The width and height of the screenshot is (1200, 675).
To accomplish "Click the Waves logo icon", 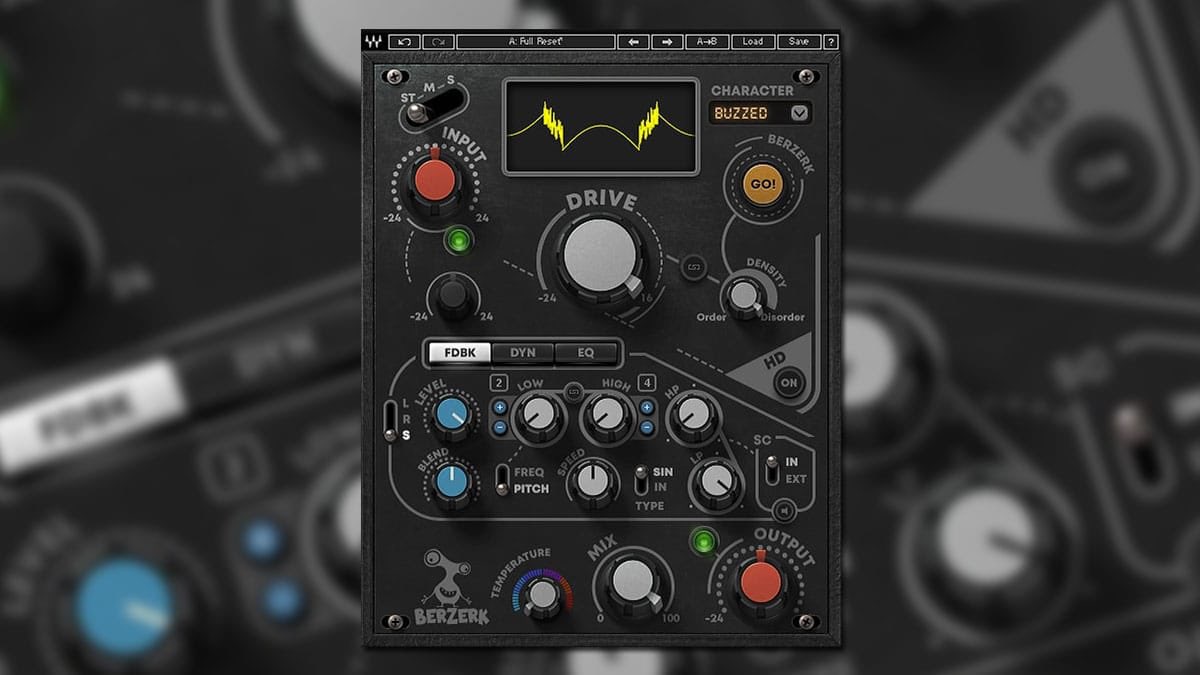I will click(x=373, y=42).
